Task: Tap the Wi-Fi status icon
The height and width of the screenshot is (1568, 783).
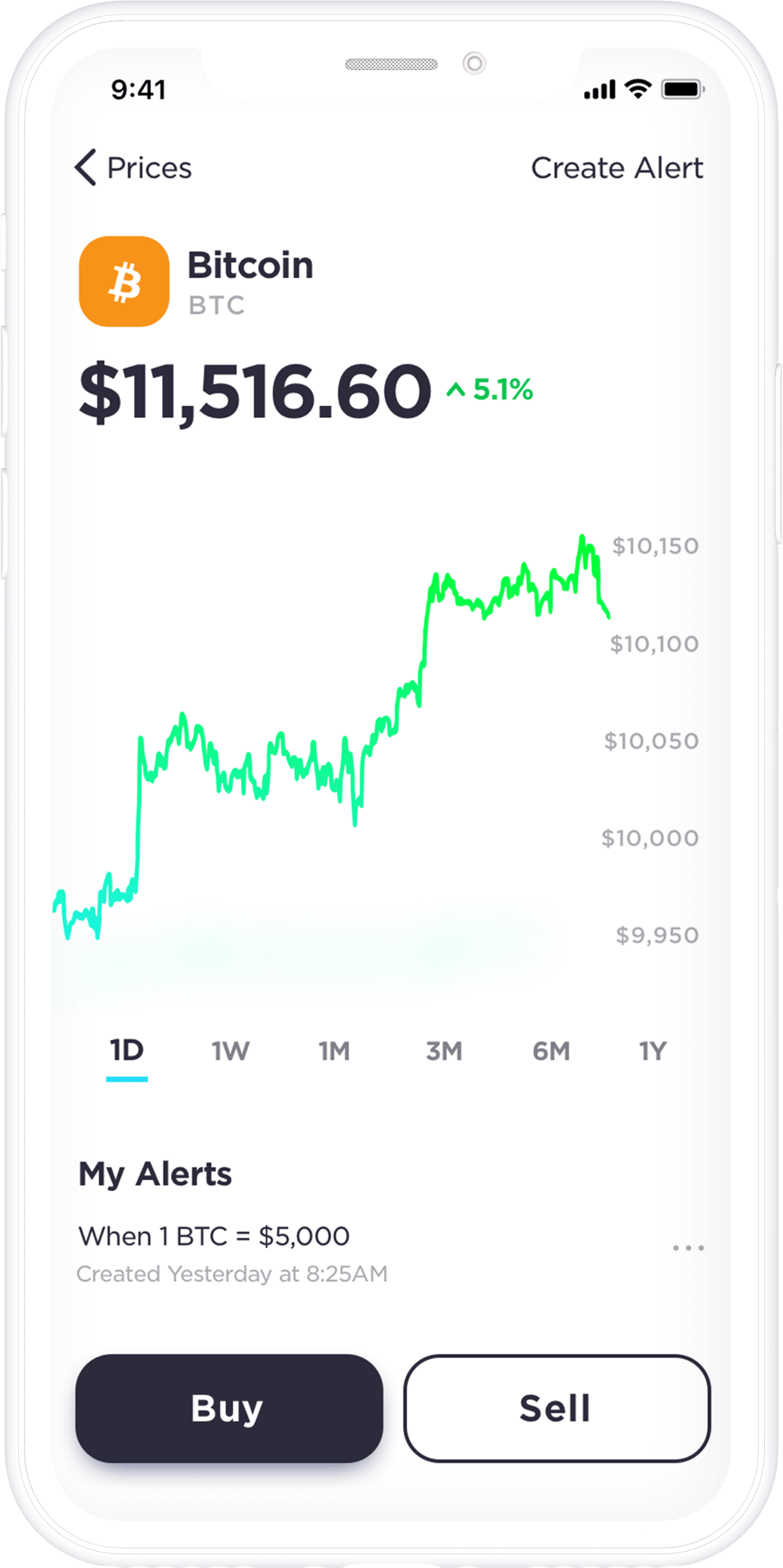Action: (638, 89)
